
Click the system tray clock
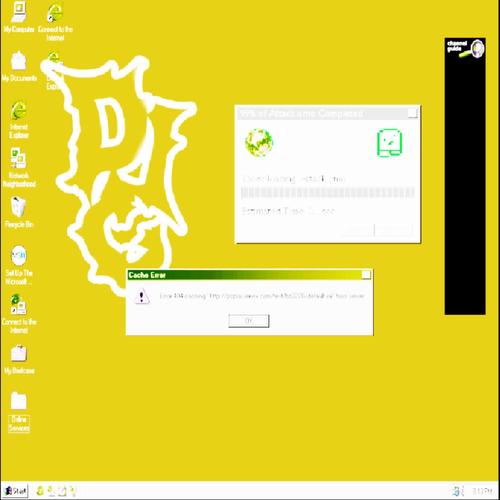coord(482,491)
